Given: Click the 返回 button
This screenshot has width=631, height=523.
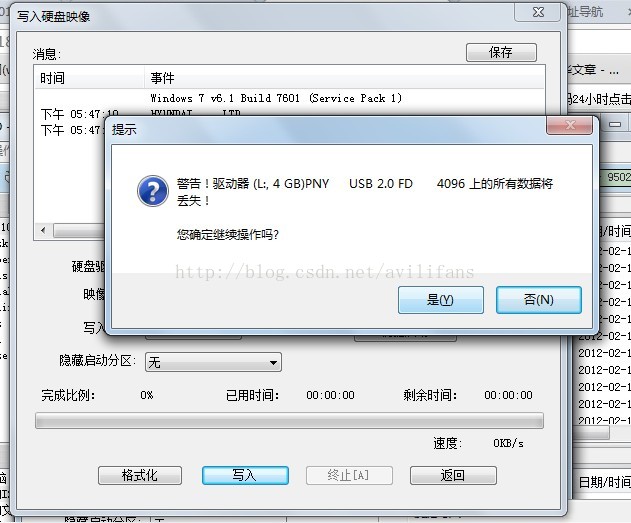Looking at the screenshot, I should click(x=453, y=476).
